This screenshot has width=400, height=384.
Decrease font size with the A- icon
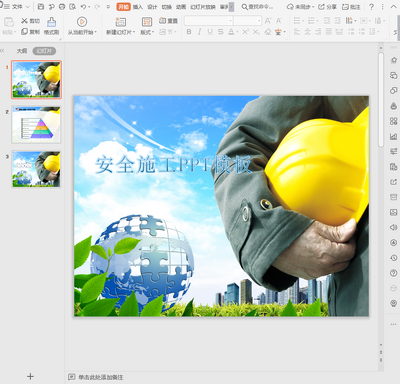(279, 21)
